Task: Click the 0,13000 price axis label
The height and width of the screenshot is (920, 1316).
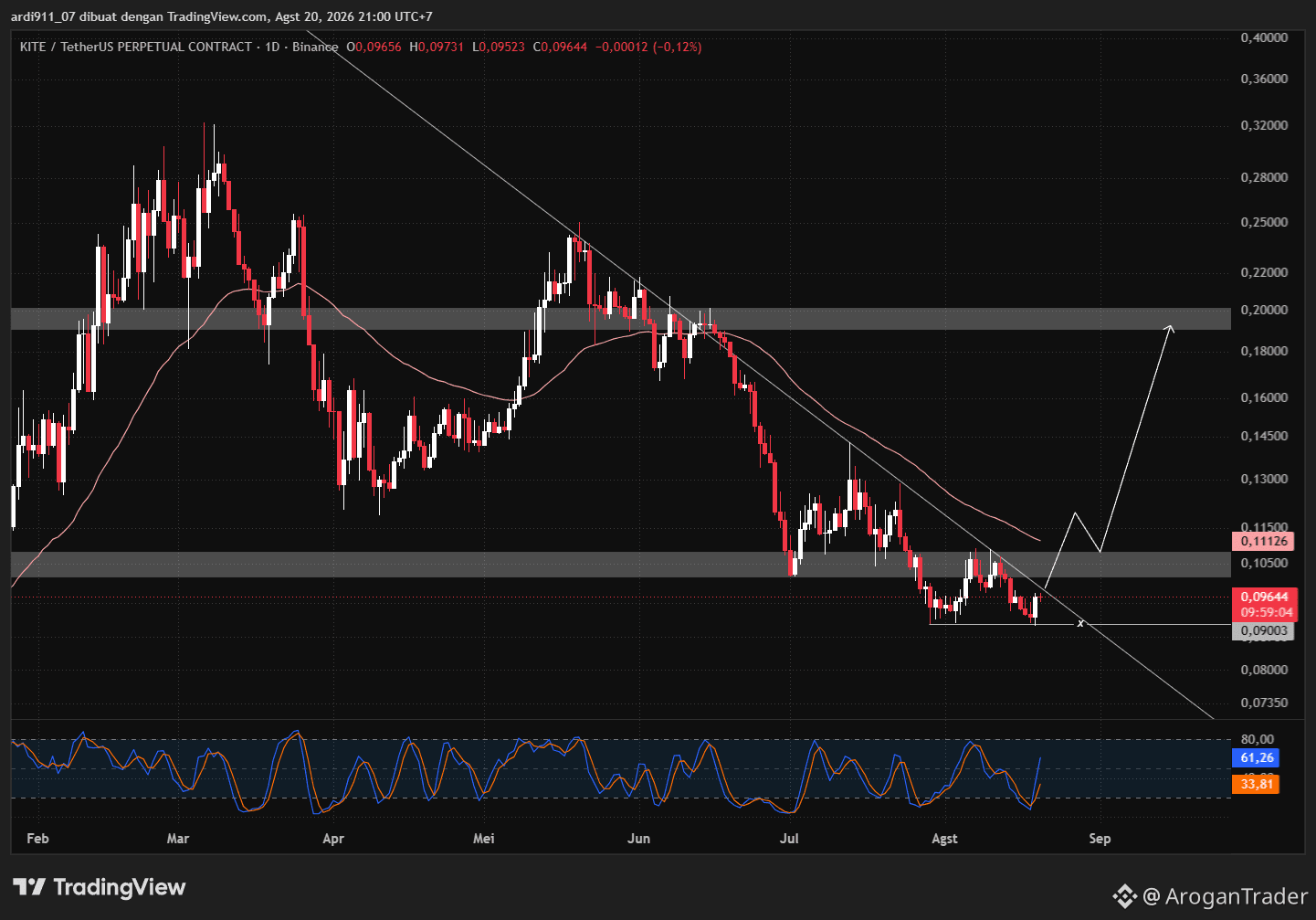Action: coord(1264,479)
